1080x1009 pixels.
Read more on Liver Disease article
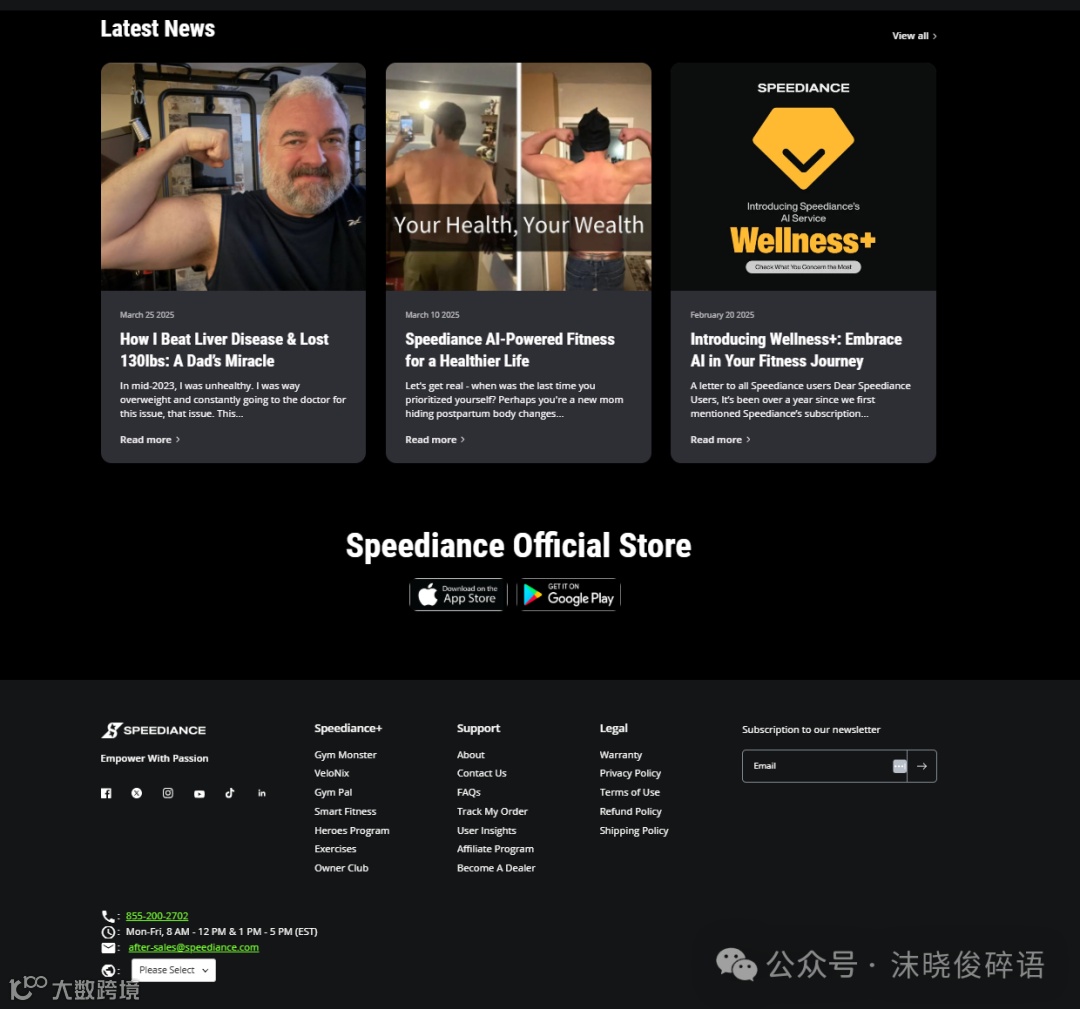click(x=149, y=439)
